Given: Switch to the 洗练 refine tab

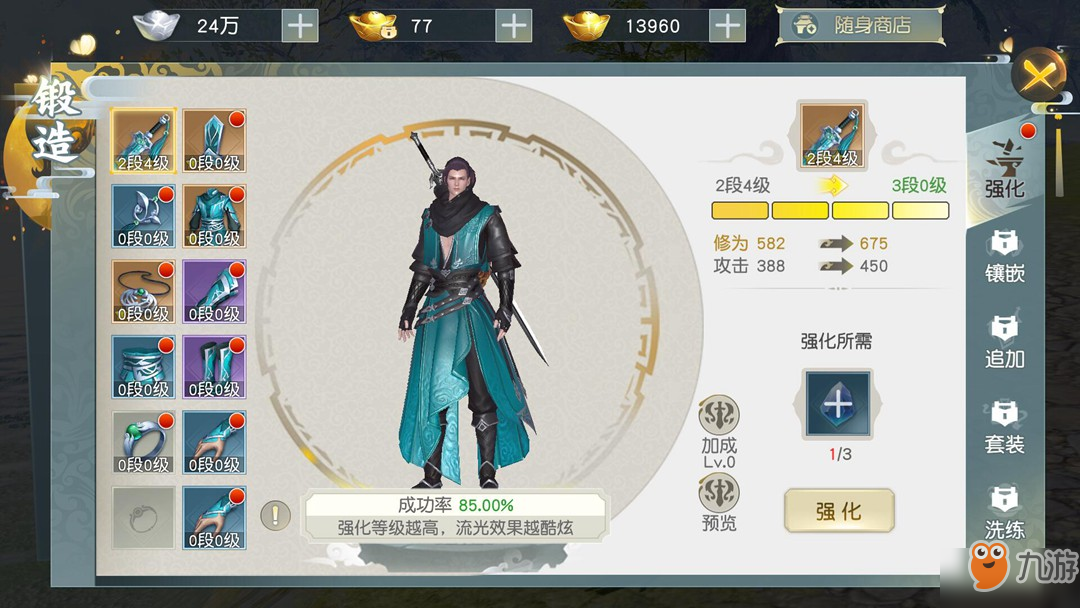Looking at the screenshot, I should coord(1004,514).
